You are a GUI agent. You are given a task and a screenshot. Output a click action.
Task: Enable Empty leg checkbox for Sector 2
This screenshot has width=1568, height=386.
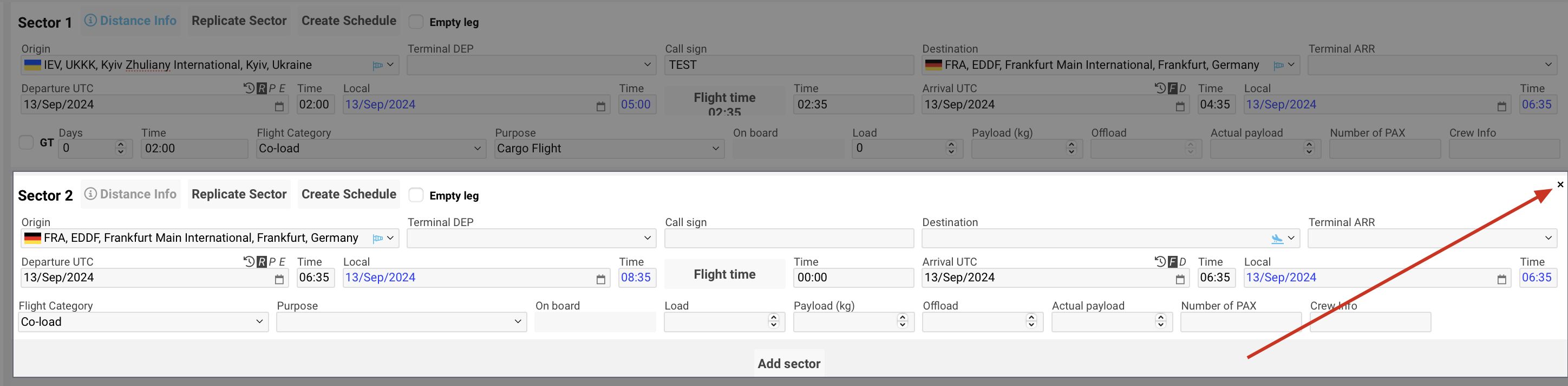[x=416, y=195]
